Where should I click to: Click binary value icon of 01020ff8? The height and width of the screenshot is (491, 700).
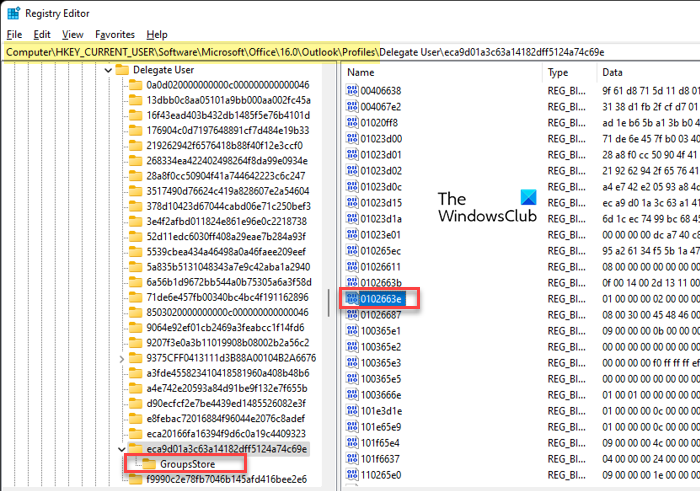tap(352, 123)
